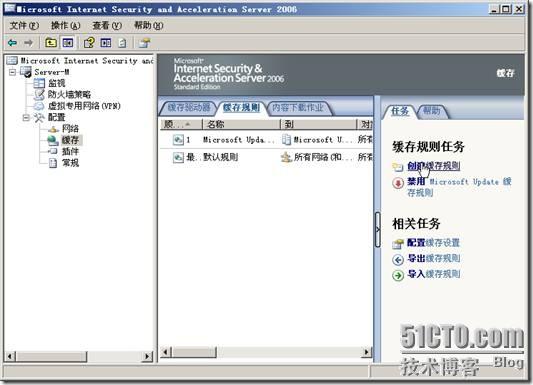This screenshot has height=385, width=533.
Task: Select the Microsoft Upda... rule name
Action: click(x=239, y=140)
